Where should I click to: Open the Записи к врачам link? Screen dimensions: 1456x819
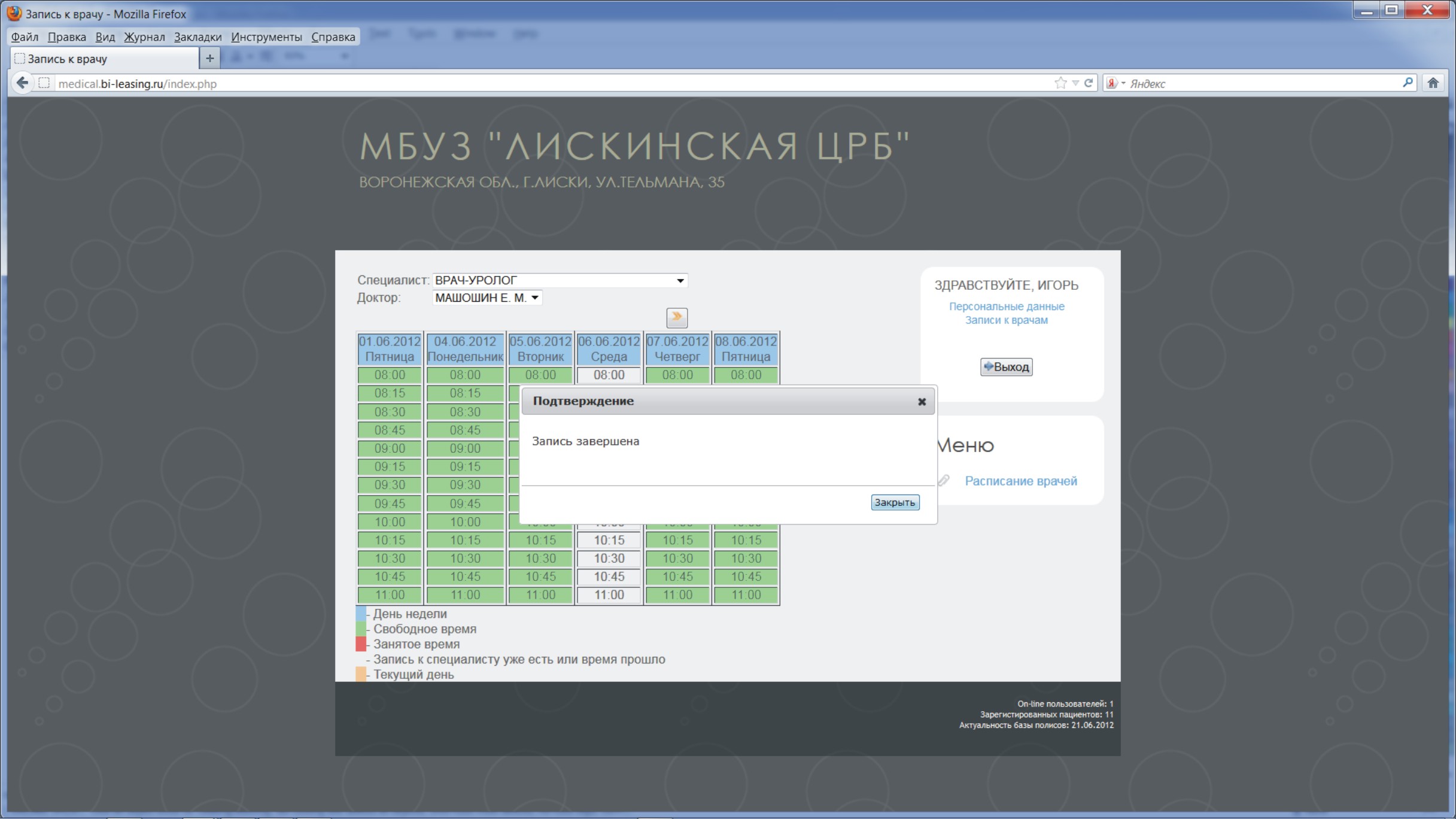[x=1007, y=320]
